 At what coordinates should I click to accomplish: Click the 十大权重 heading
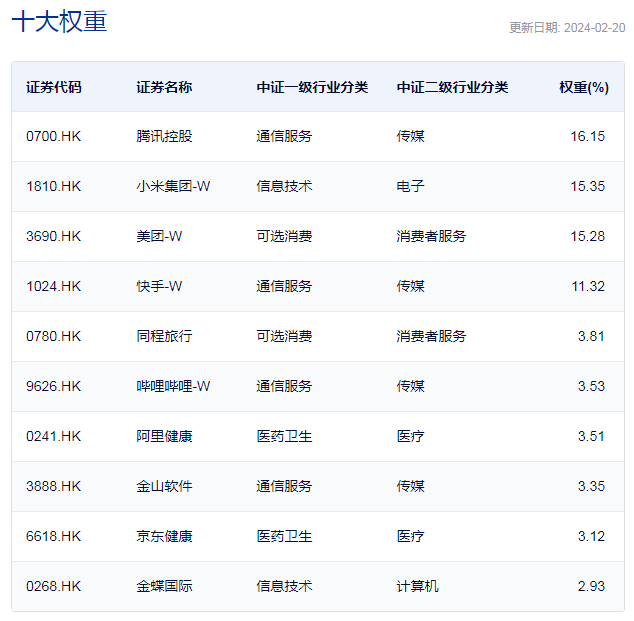pos(59,21)
